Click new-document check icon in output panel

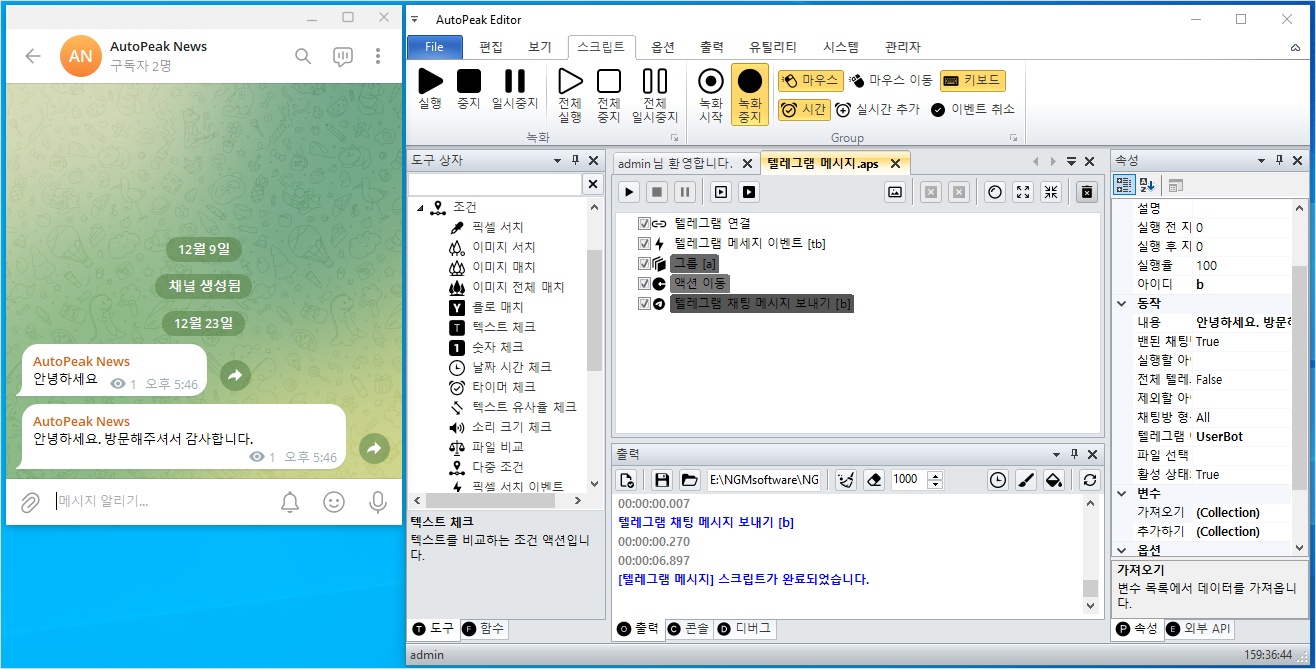627,480
